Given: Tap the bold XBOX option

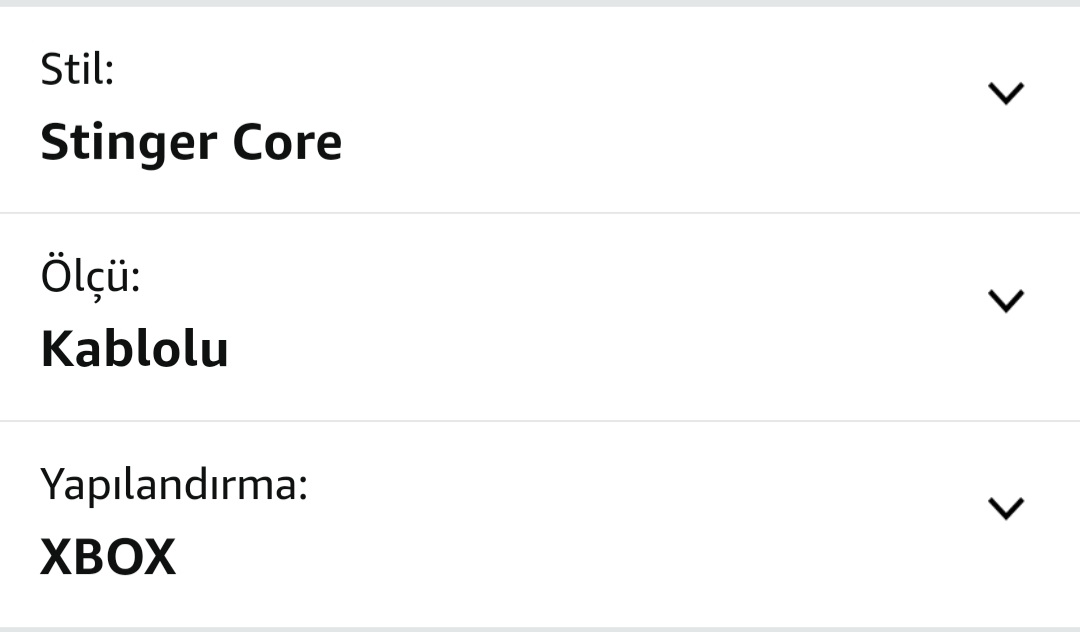Looking at the screenshot, I should click(x=108, y=557).
